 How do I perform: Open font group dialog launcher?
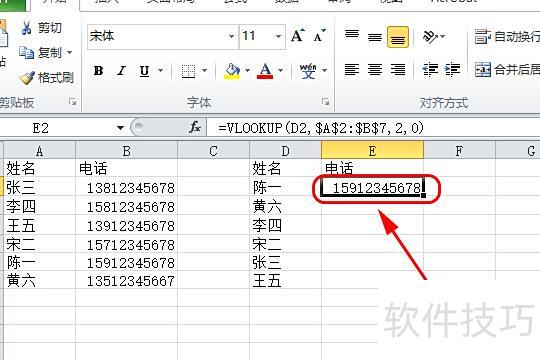325,102
